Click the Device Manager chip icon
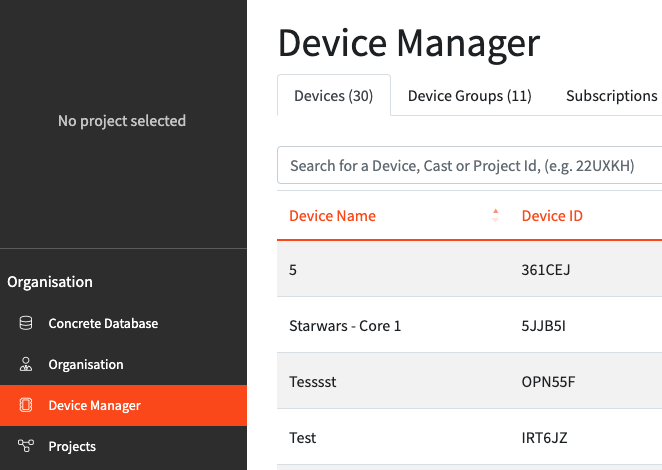The height and width of the screenshot is (470, 662). (26, 406)
